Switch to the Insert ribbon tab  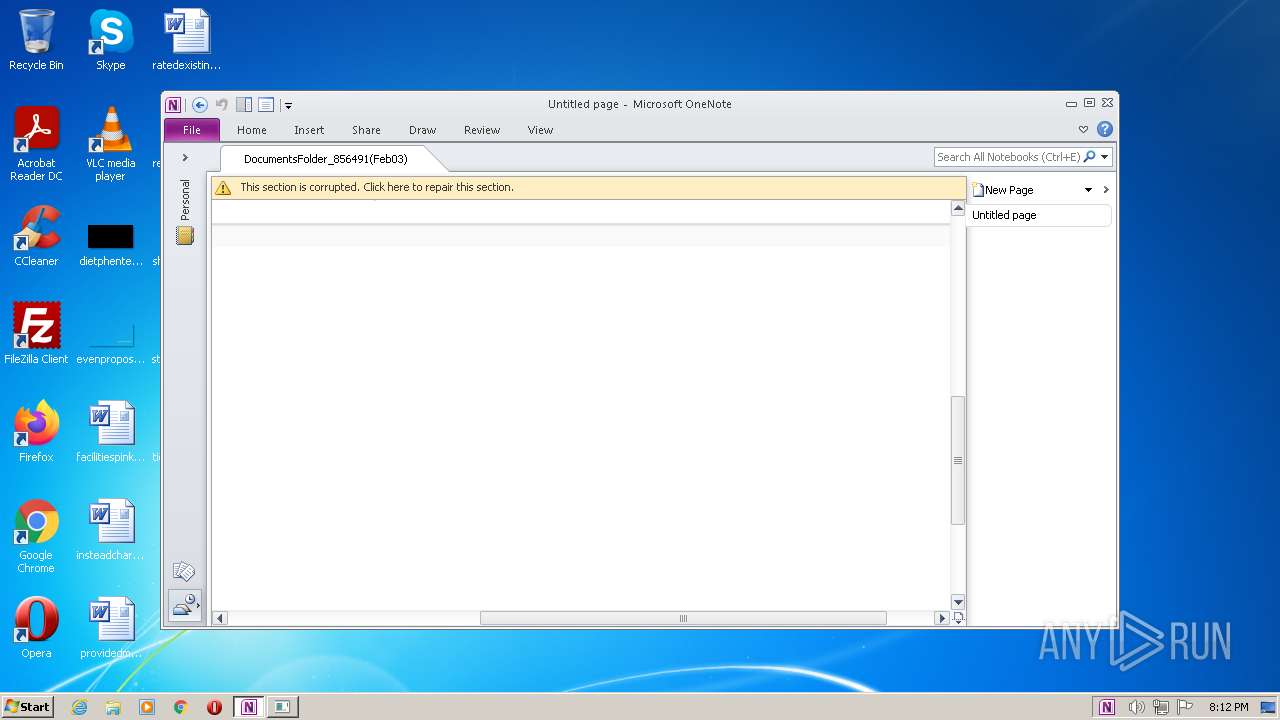309,130
